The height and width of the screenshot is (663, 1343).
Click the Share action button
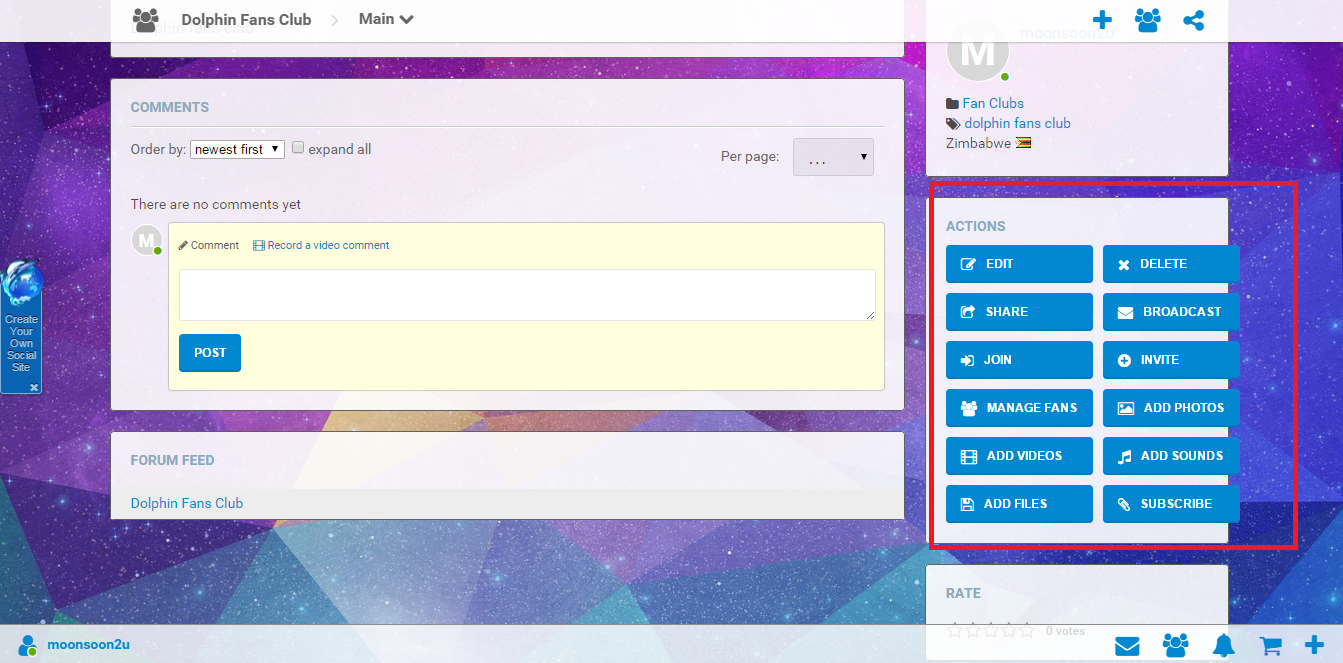click(1019, 312)
